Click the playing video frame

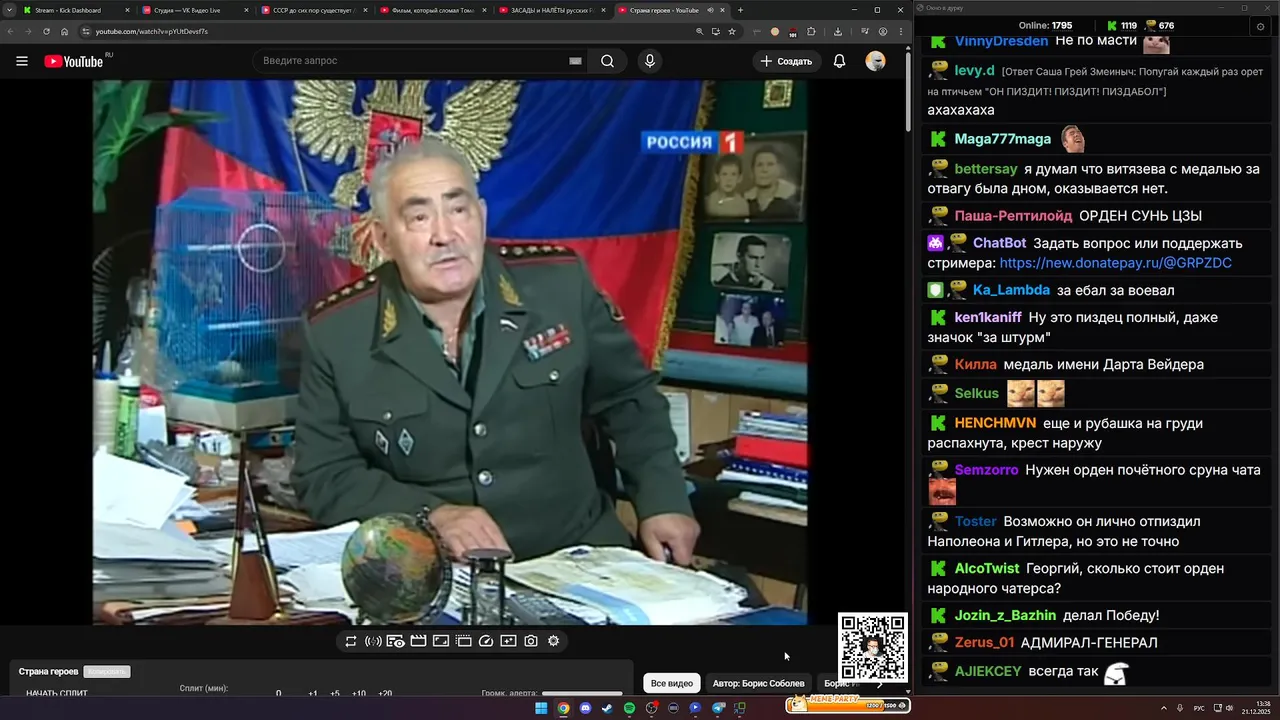coord(450,352)
